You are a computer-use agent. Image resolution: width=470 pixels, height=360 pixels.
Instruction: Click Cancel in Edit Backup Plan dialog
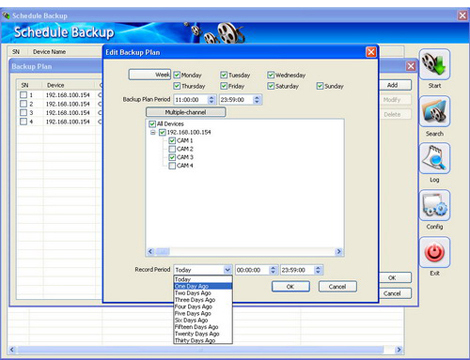click(x=337, y=287)
